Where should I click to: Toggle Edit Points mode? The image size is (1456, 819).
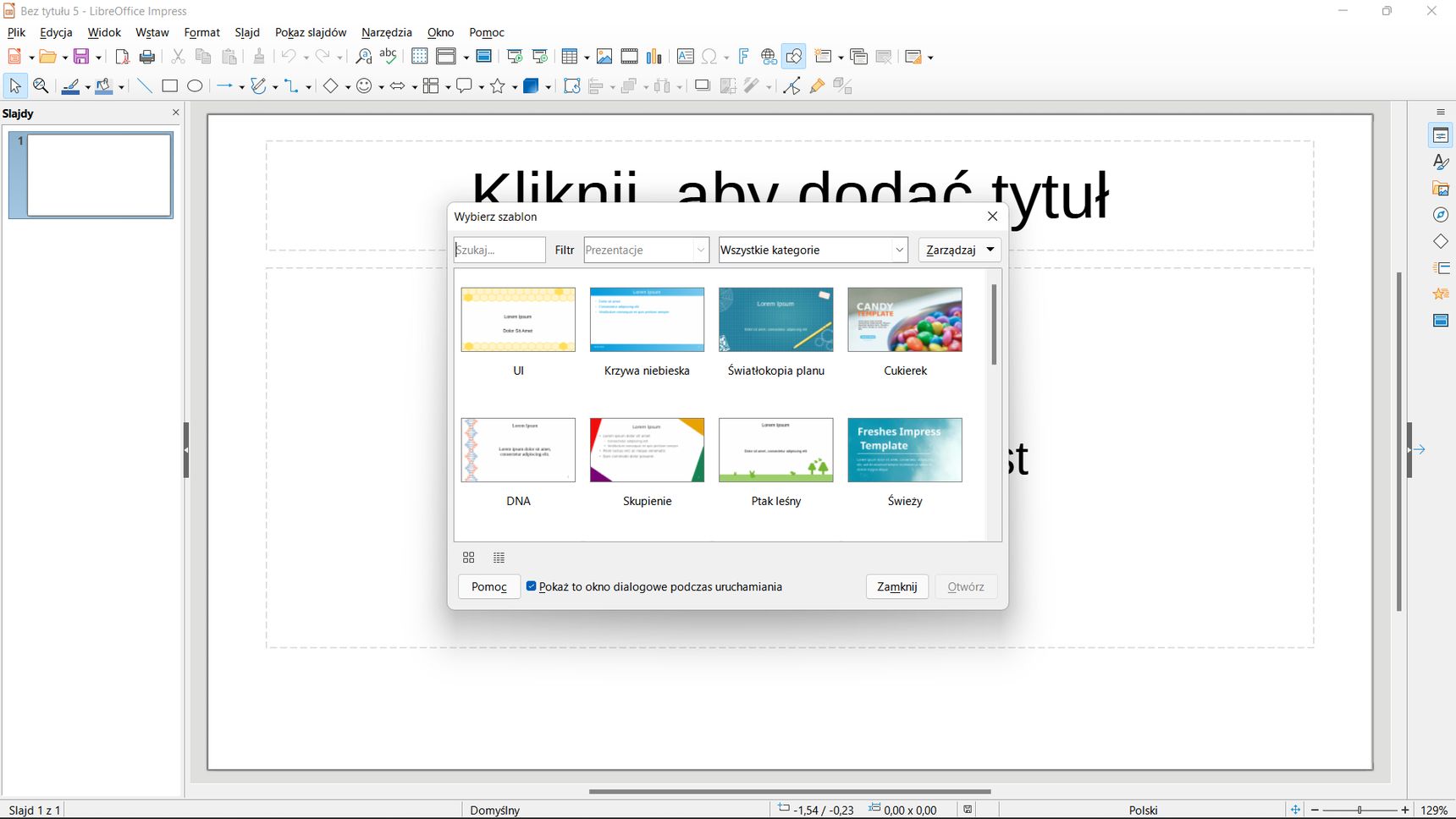point(791,86)
